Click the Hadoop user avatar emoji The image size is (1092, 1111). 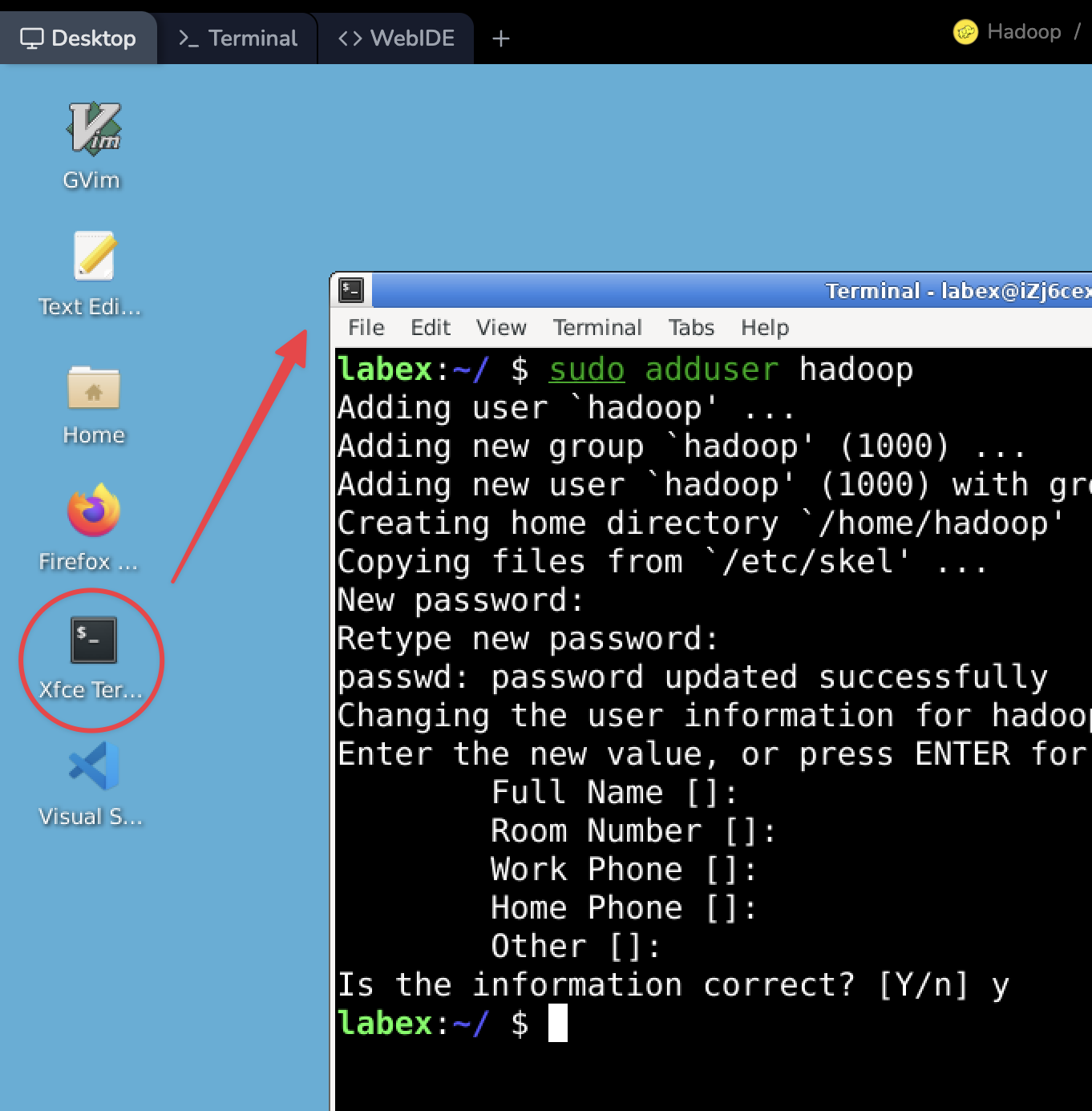pyautogui.click(x=965, y=31)
